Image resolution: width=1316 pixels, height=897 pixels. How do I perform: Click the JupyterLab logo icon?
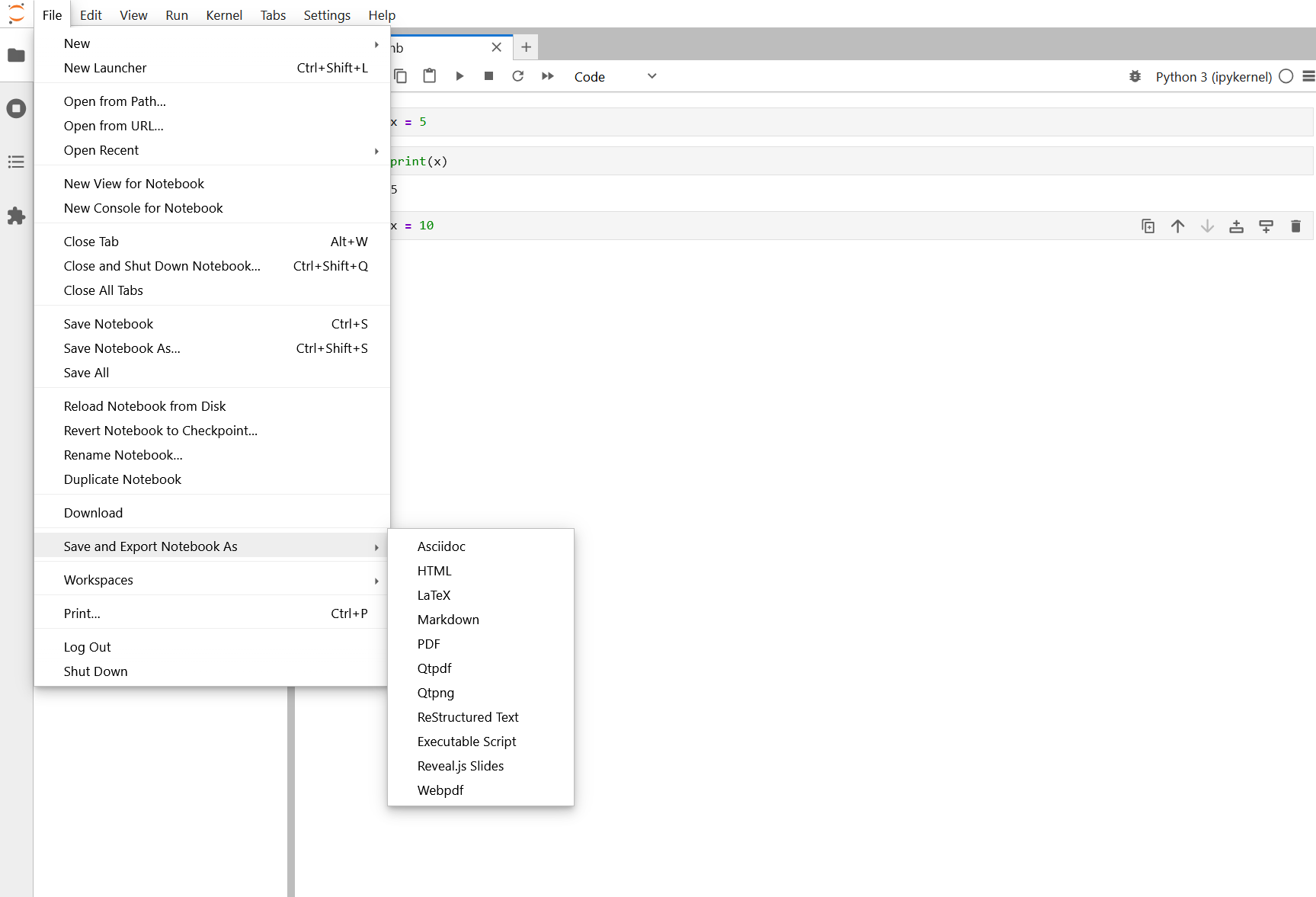point(16,14)
